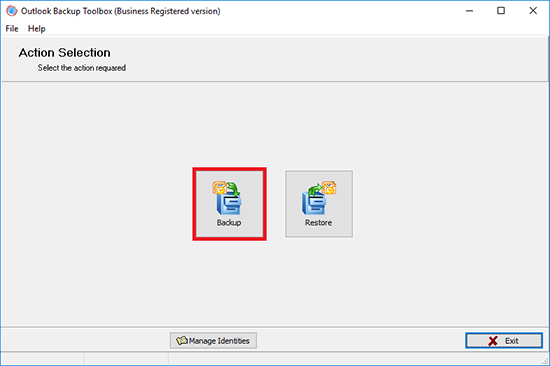Viewport: 550px width, 366px height.
Task: Open the Help menu
Action: (36, 29)
